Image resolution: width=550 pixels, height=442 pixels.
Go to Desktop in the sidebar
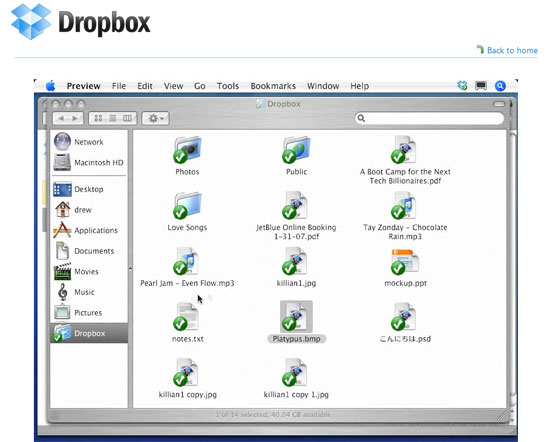pos(89,189)
